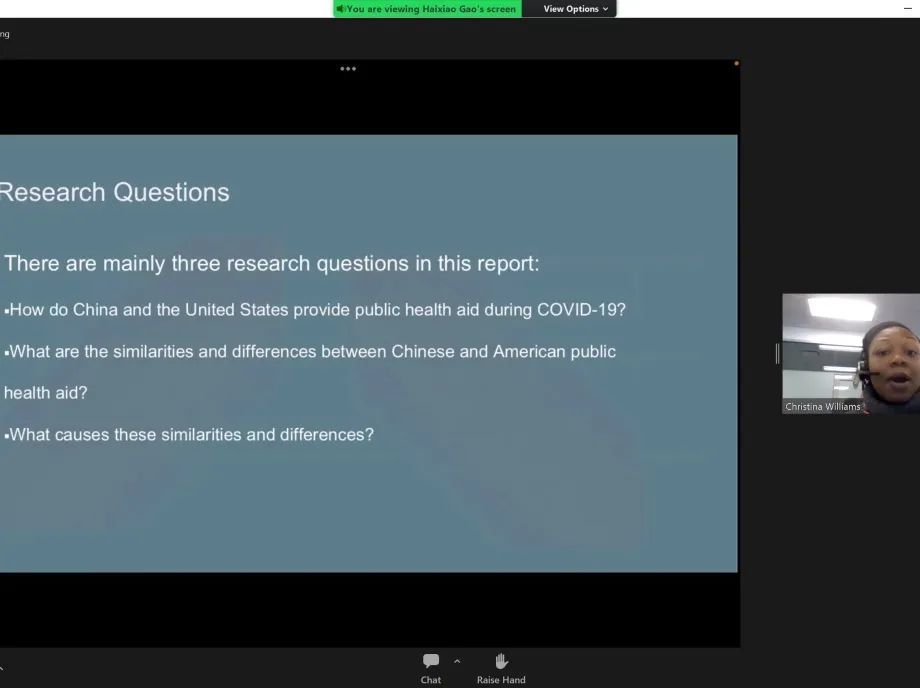Click the speaker icon in the green banner

click(x=340, y=9)
